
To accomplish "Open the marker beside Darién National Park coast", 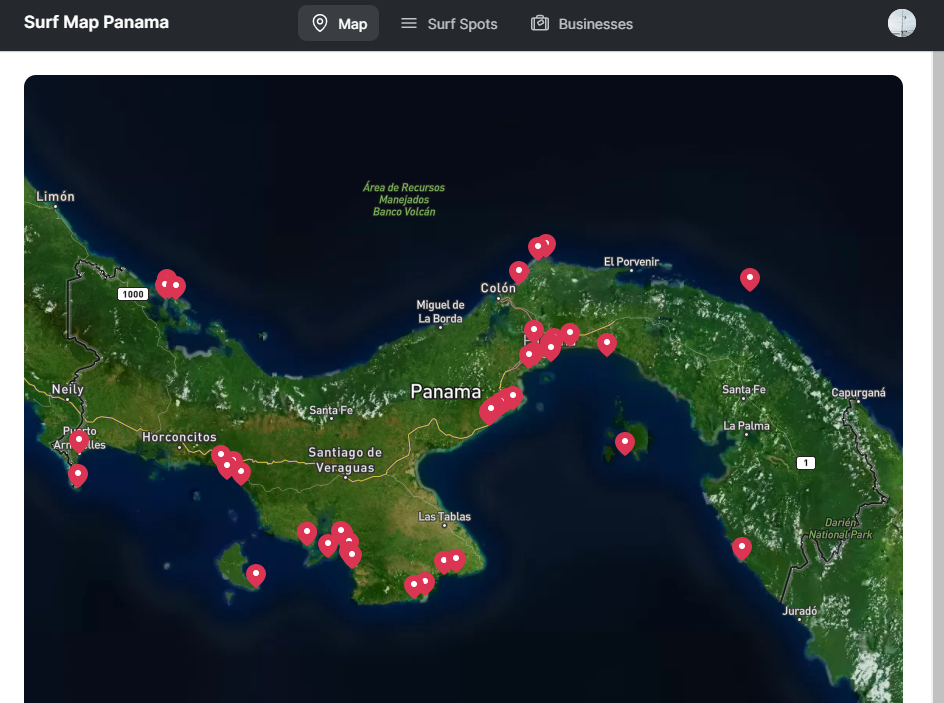I will [741, 547].
